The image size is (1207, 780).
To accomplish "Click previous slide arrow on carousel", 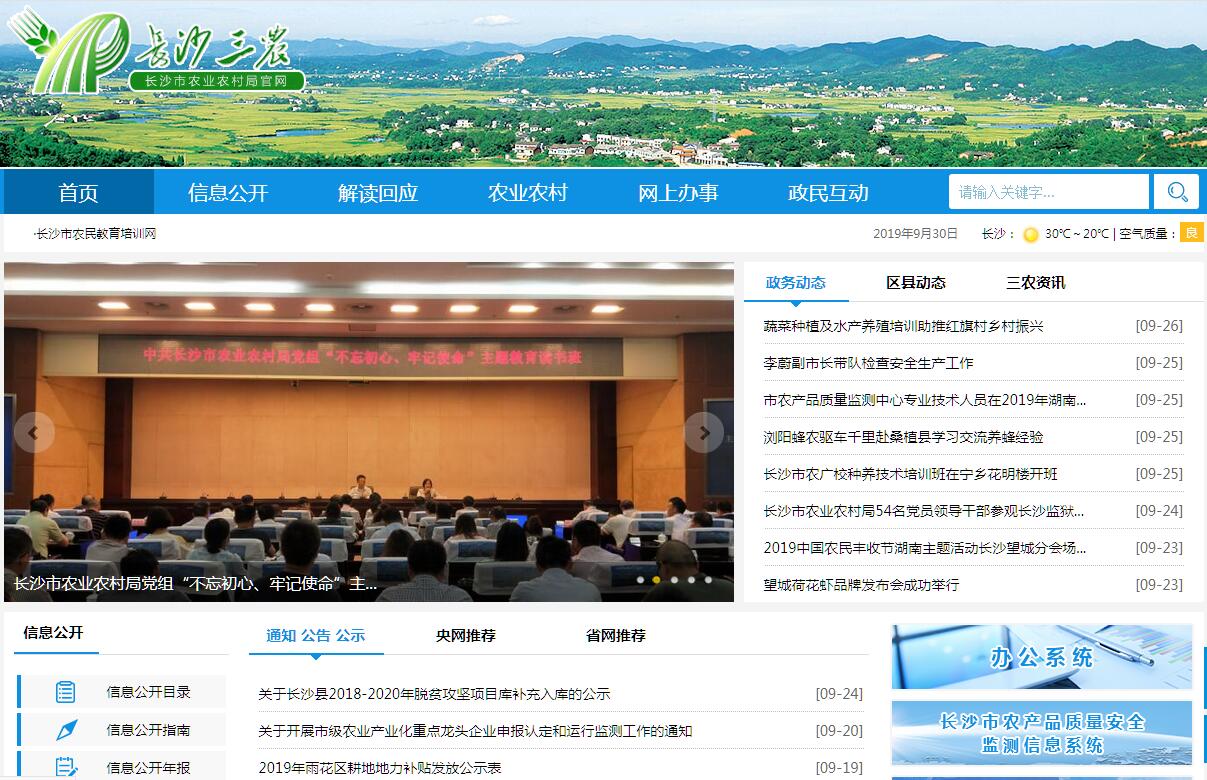I will pyautogui.click(x=34, y=432).
